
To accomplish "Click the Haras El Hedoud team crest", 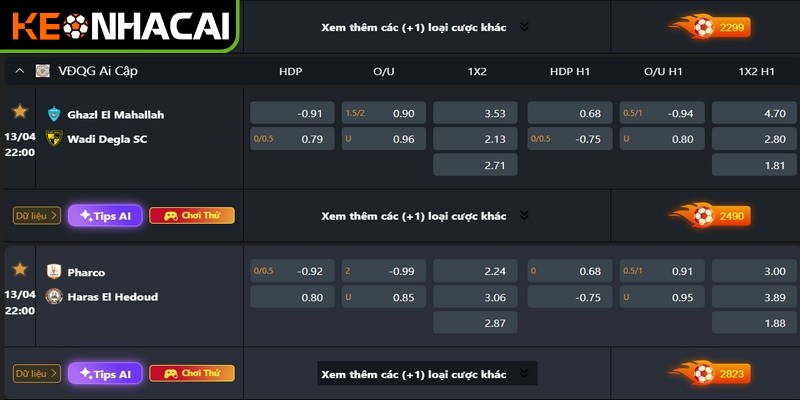I will click(x=54, y=297).
